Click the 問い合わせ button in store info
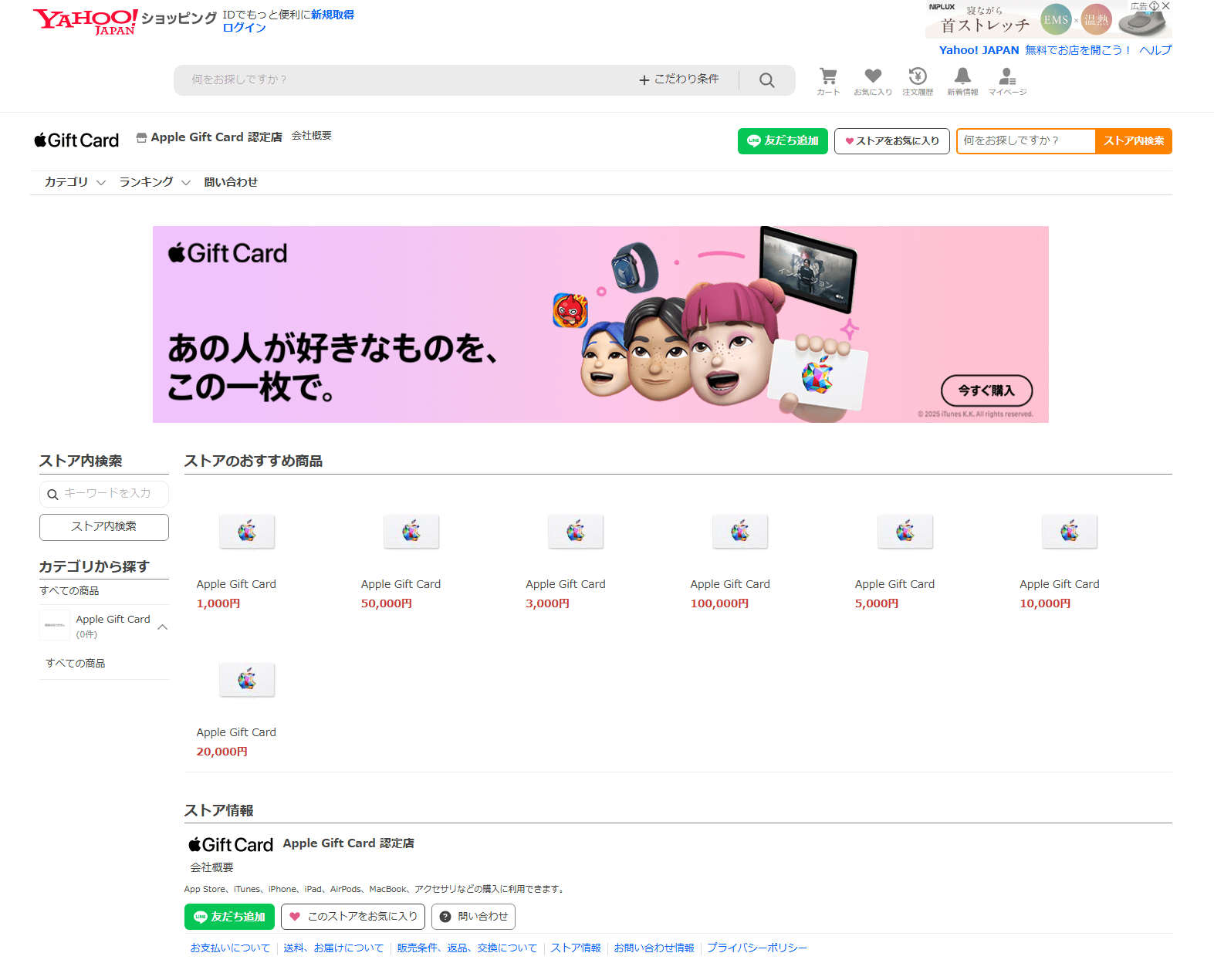1214x980 pixels. click(473, 917)
